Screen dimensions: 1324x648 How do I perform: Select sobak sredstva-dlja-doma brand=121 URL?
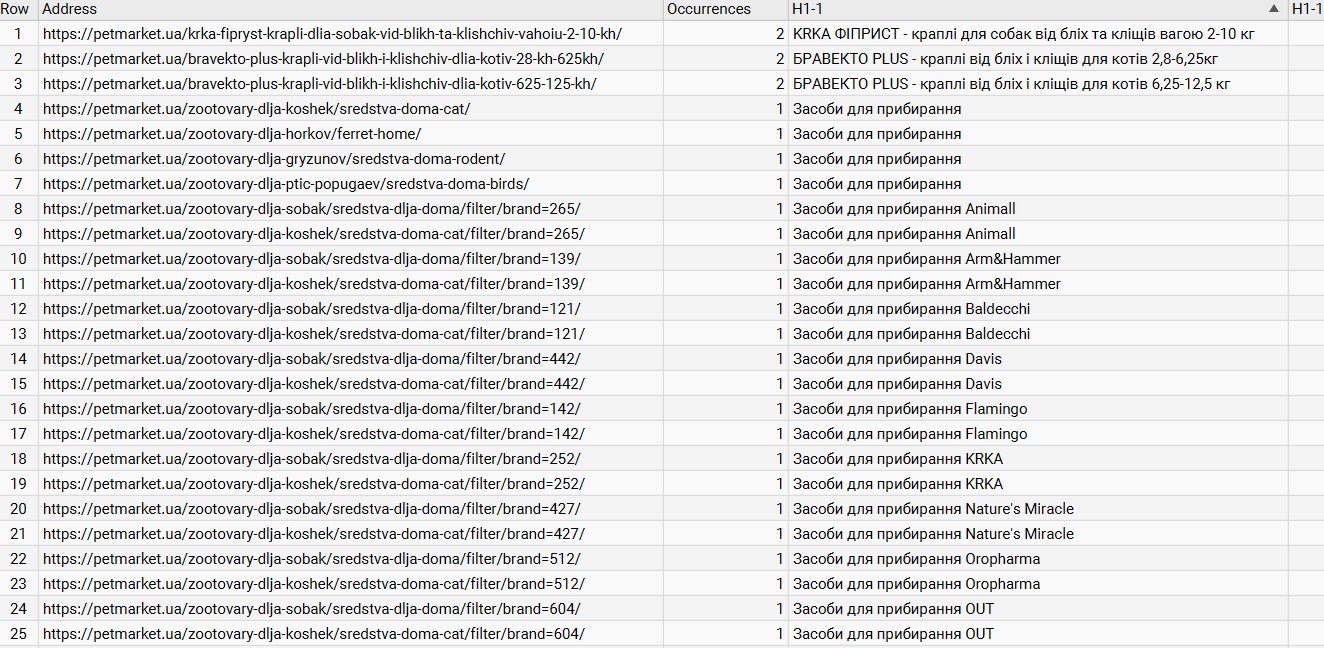tap(350, 308)
